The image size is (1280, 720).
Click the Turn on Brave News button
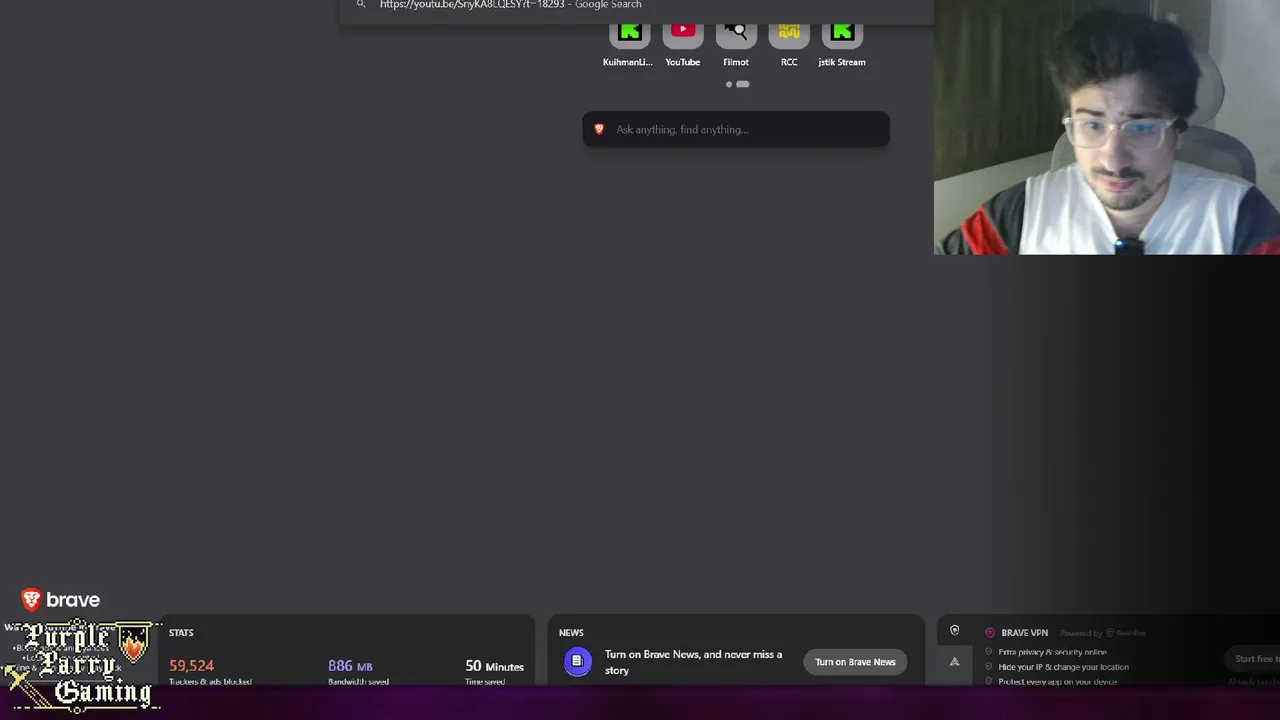(855, 662)
